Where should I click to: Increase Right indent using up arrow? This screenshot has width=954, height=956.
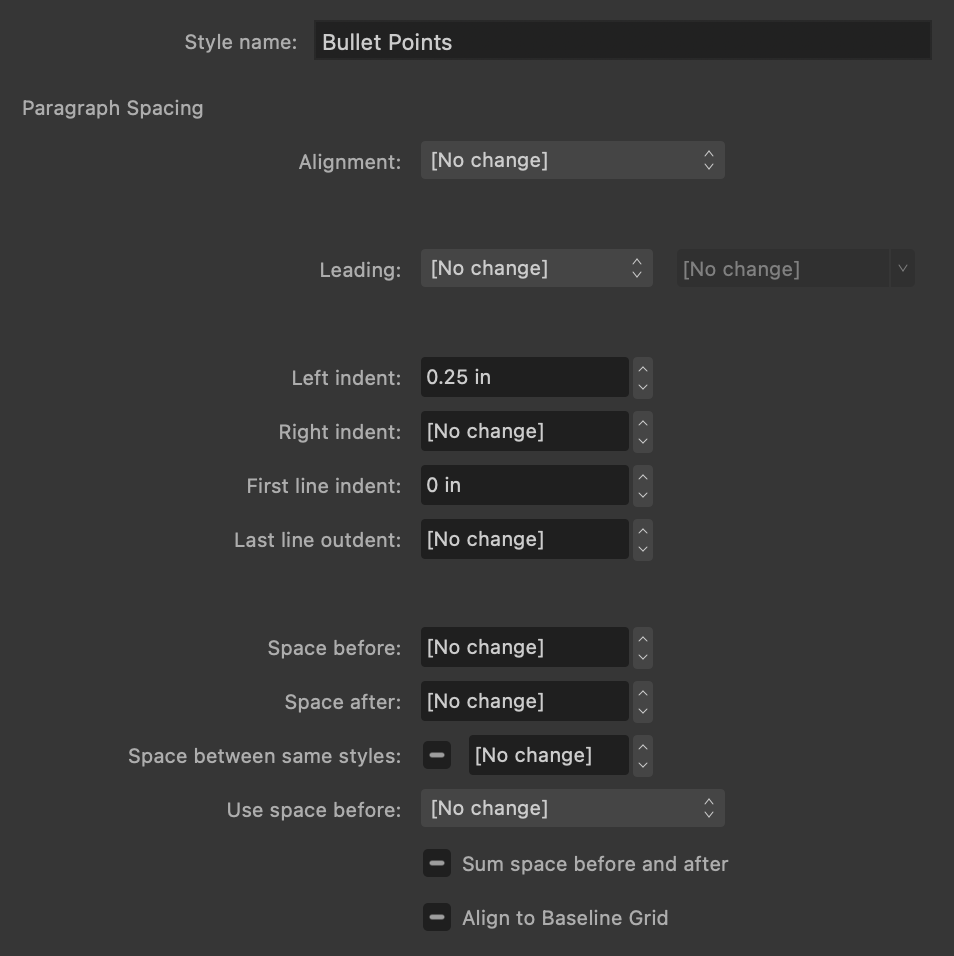(643, 422)
